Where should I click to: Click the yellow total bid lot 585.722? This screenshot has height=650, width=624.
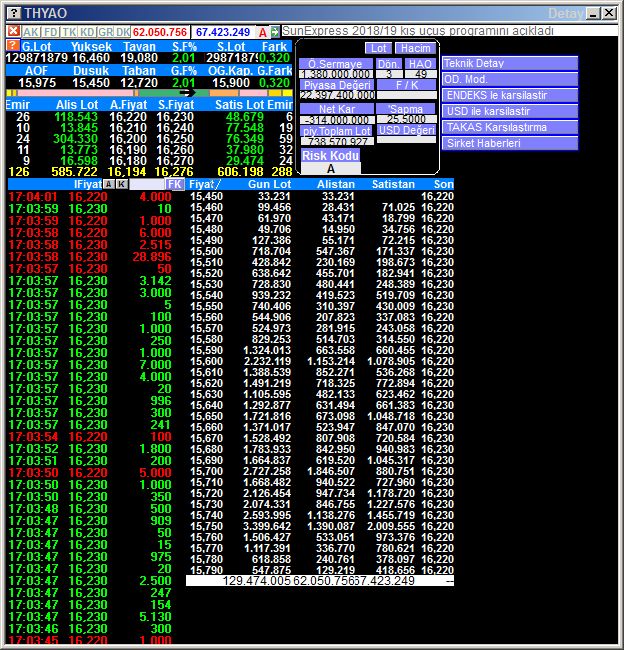[x=74, y=172]
